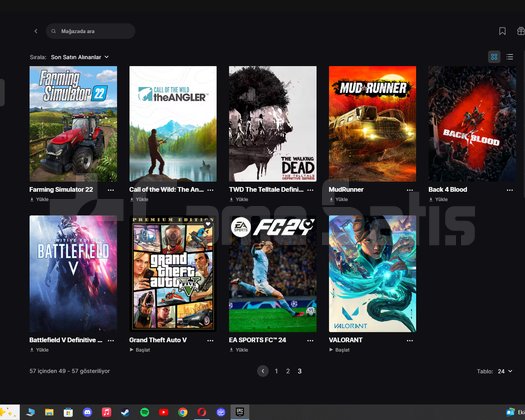Go to page 2 of library
525x420 pixels.
[288, 371]
